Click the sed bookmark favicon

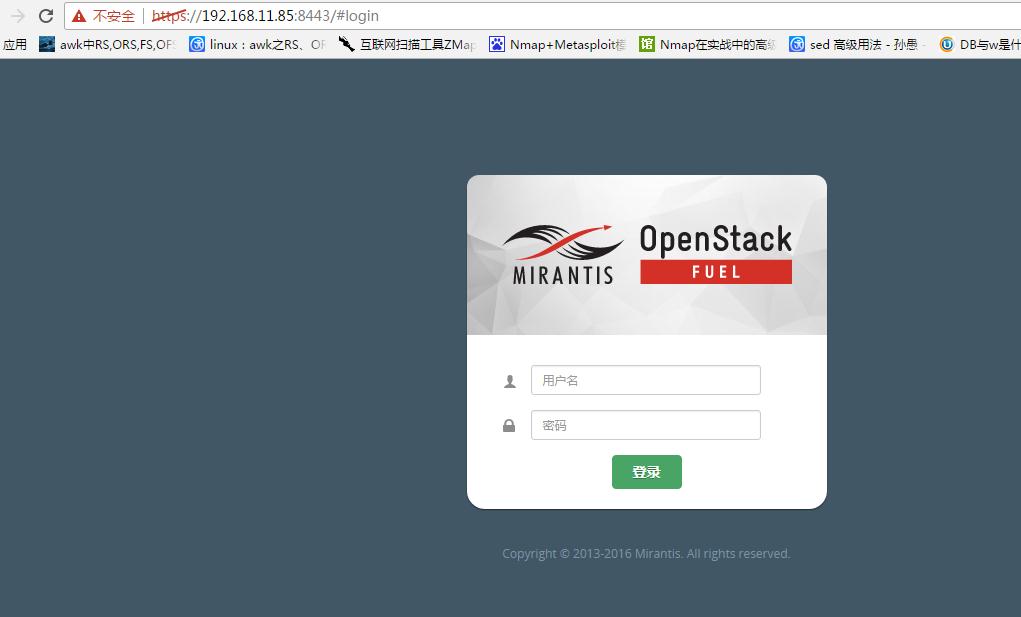(796, 44)
